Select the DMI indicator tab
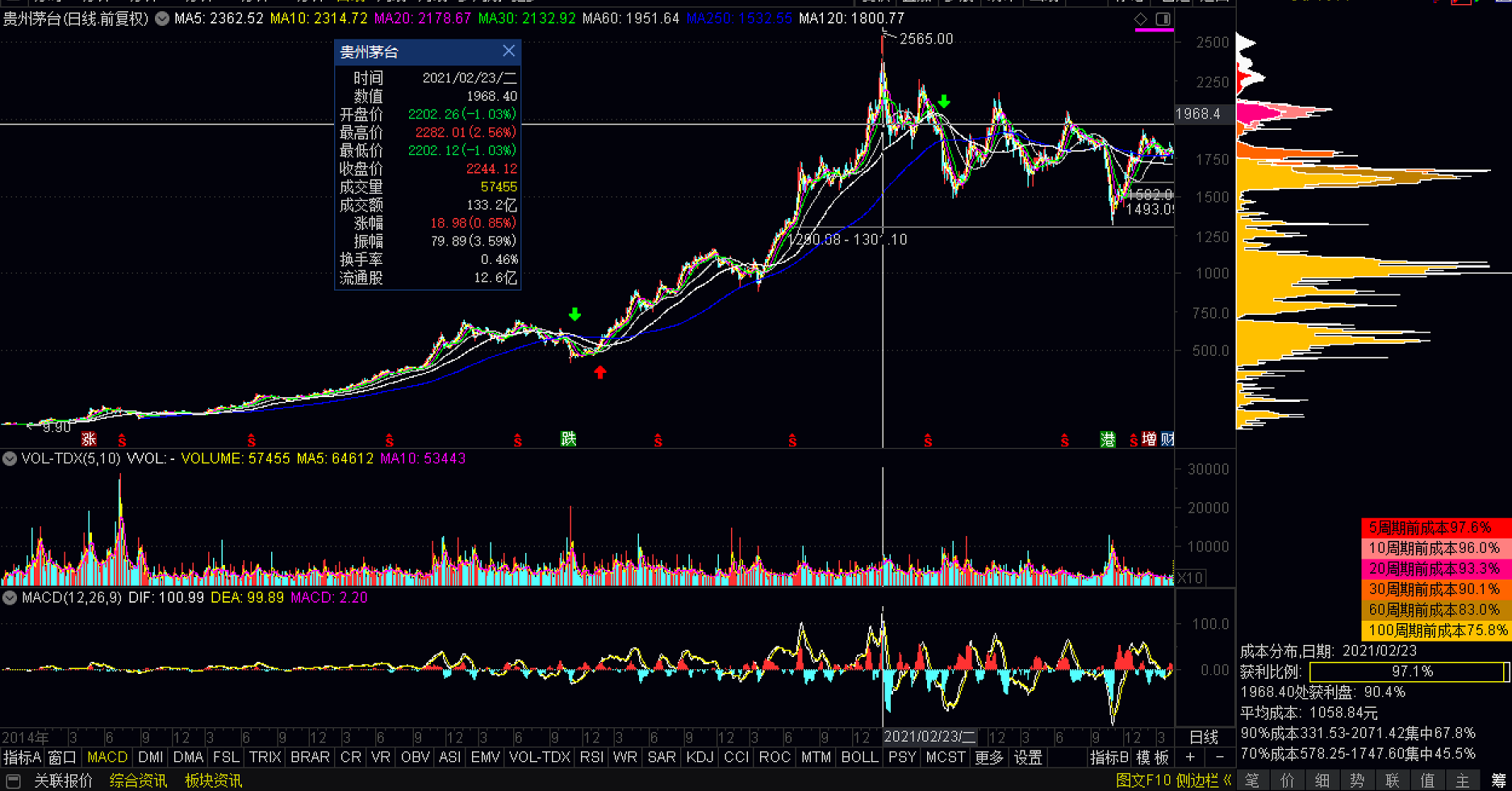Viewport: 1512px width, 791px height. tap(151, 758)
